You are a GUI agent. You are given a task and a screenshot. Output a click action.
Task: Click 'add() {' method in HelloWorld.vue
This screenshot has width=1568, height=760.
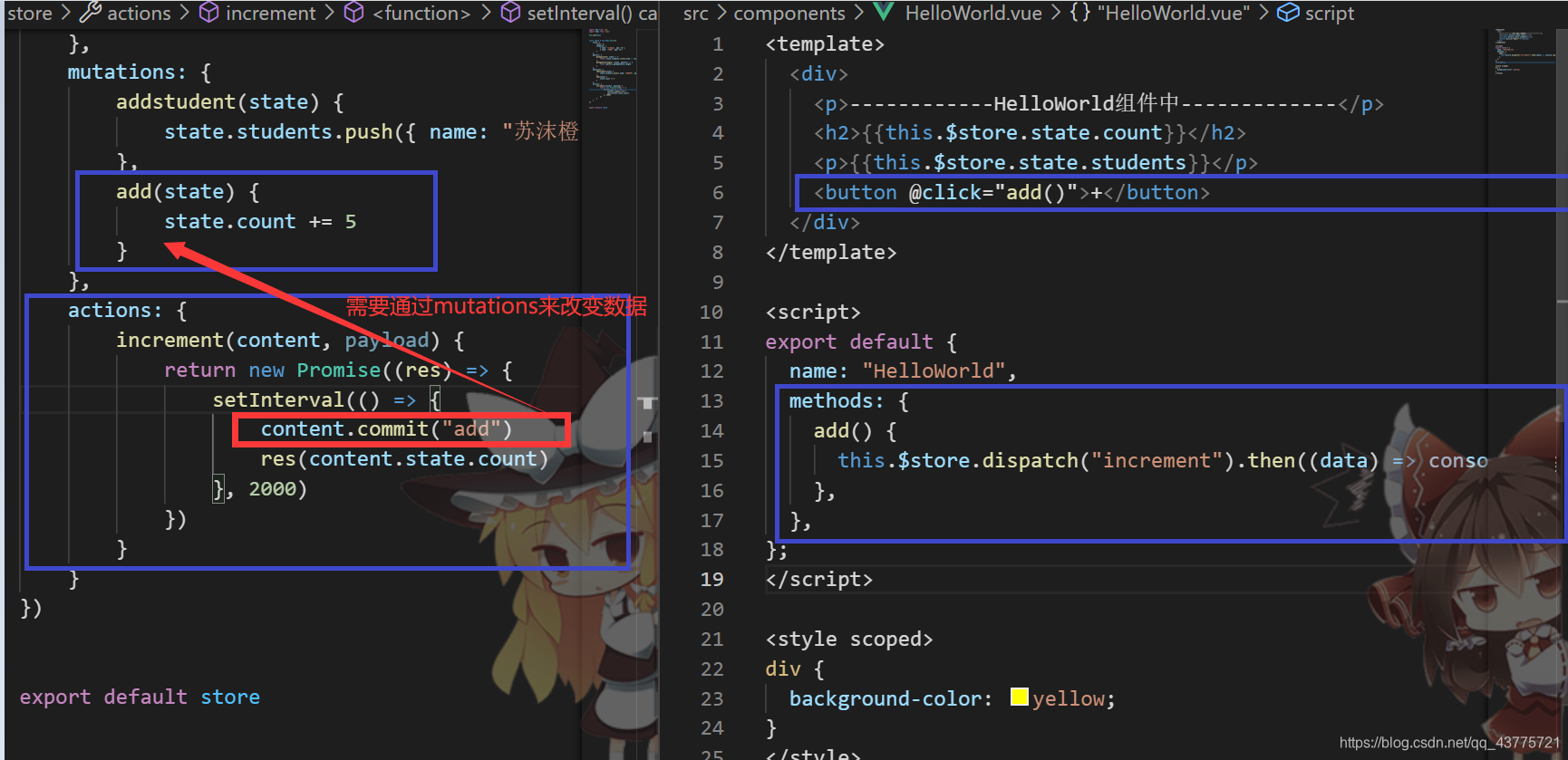(855, 430)
